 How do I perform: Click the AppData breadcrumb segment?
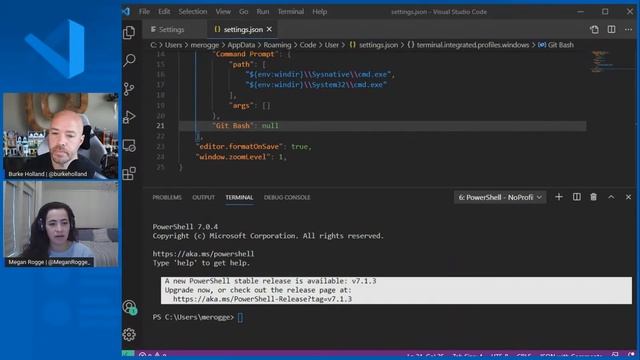[x=241, y=45]
